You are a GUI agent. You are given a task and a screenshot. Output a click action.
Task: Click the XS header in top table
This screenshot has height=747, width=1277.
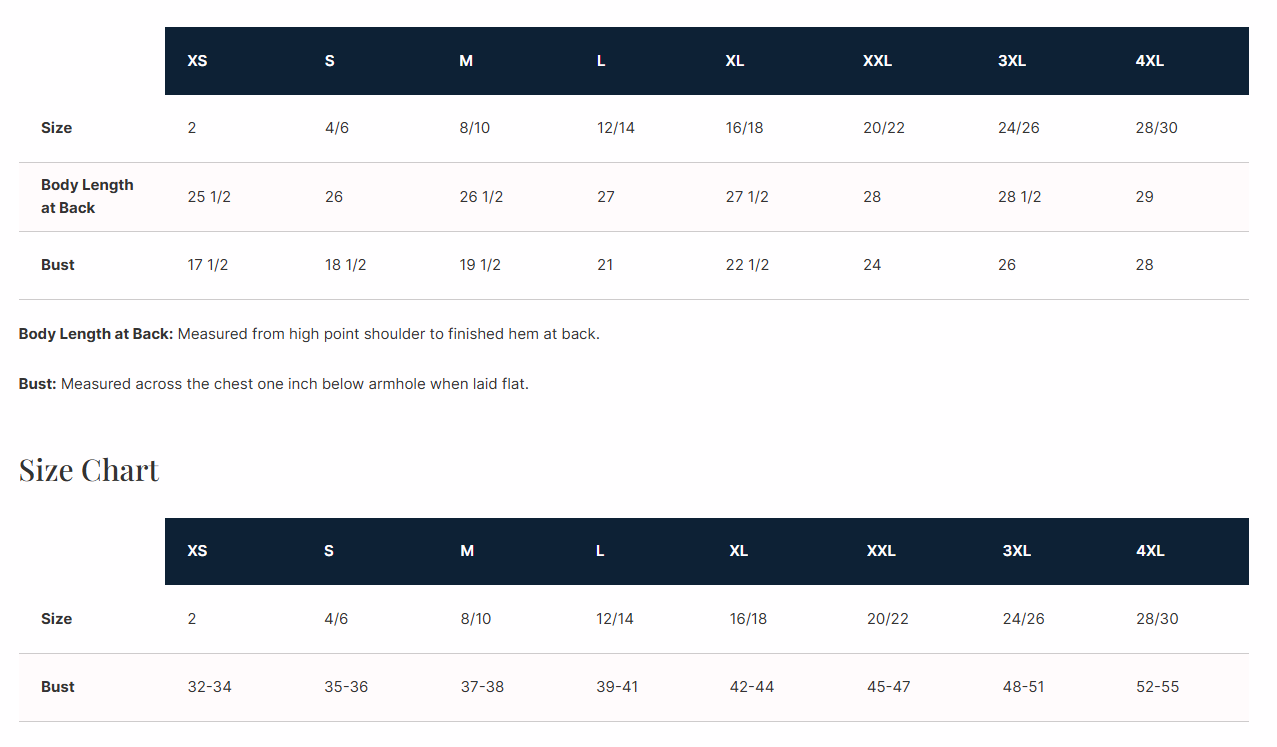[197, 61]
